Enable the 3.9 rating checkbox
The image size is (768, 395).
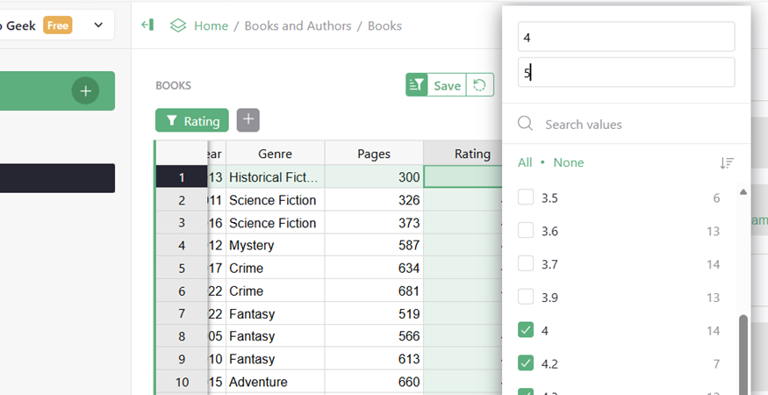(x=526, y=297)
